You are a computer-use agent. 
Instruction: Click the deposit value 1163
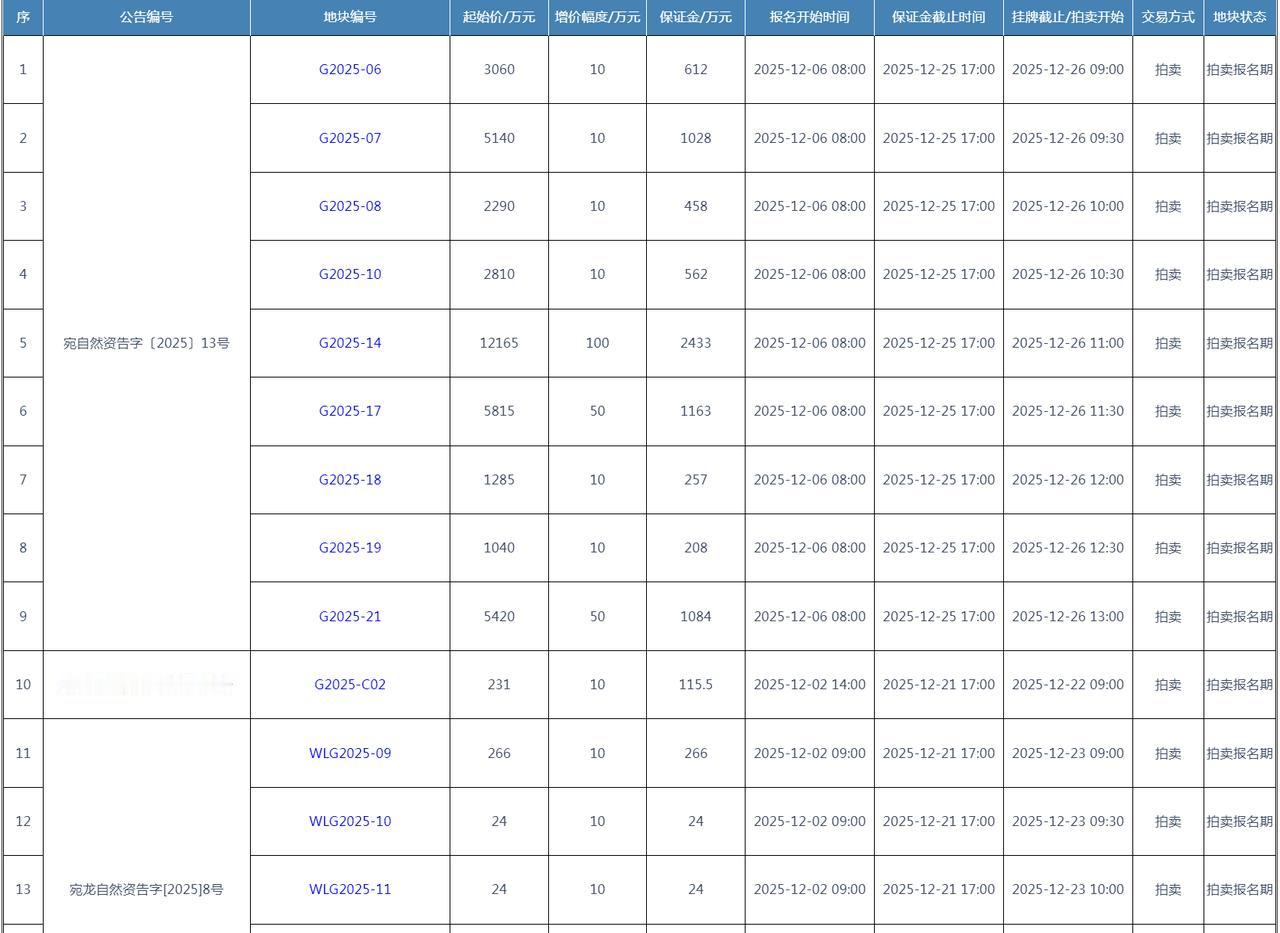(x=696, y=411)
